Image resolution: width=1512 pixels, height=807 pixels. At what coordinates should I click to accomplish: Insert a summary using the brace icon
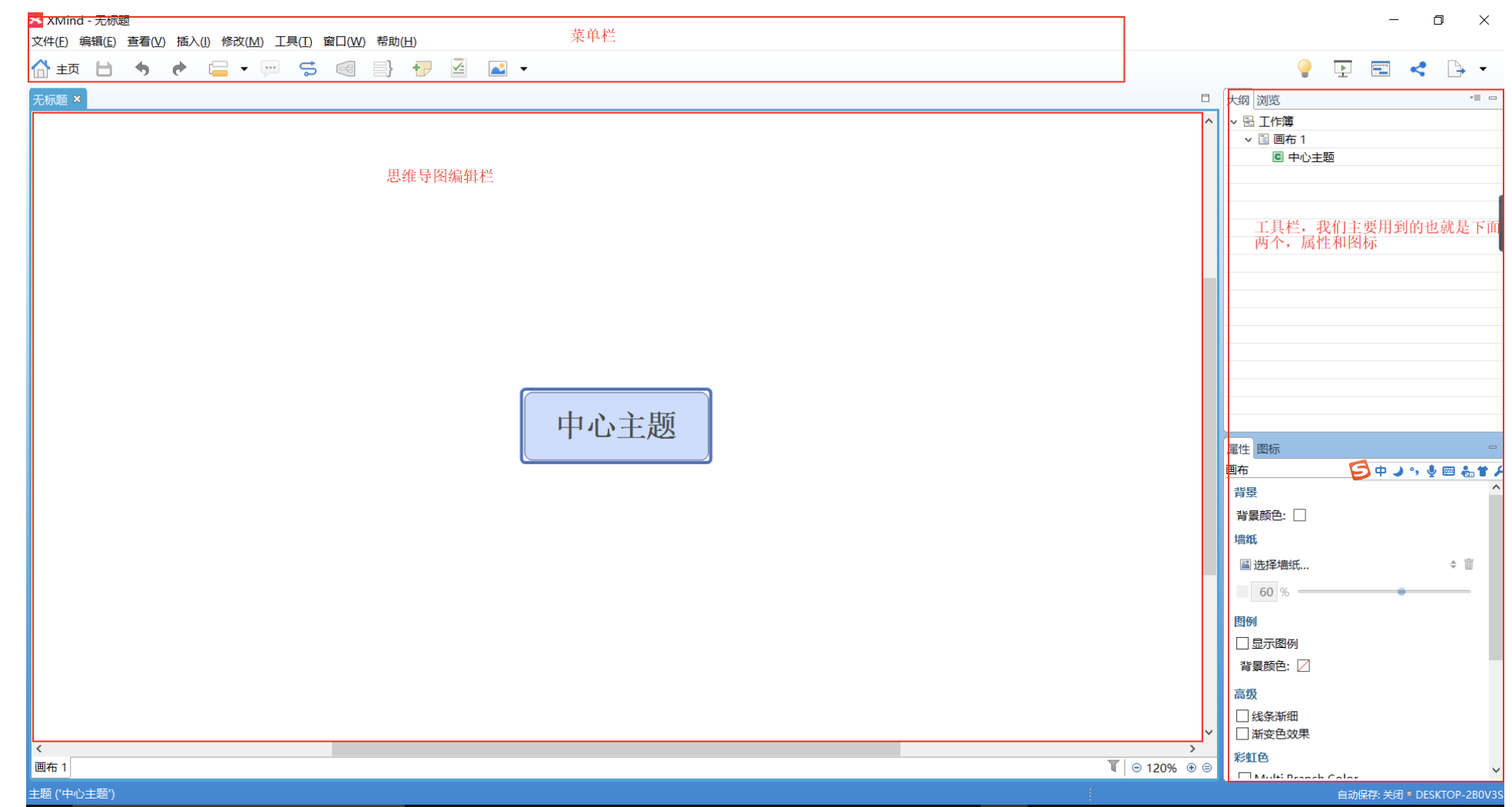click(x=382, y=68)
